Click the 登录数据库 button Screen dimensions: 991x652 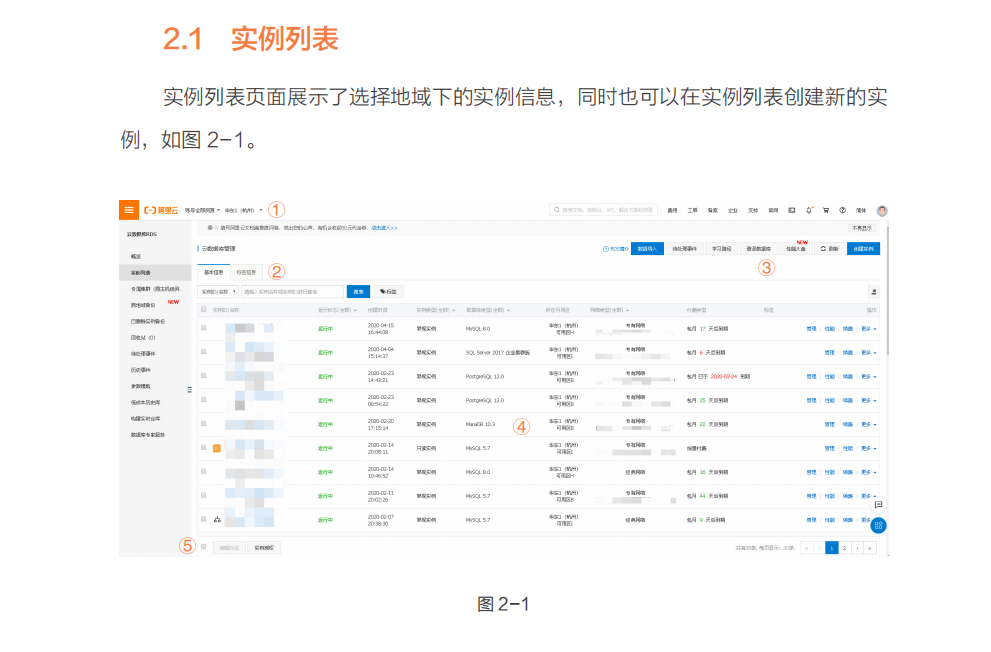(761, 247)
